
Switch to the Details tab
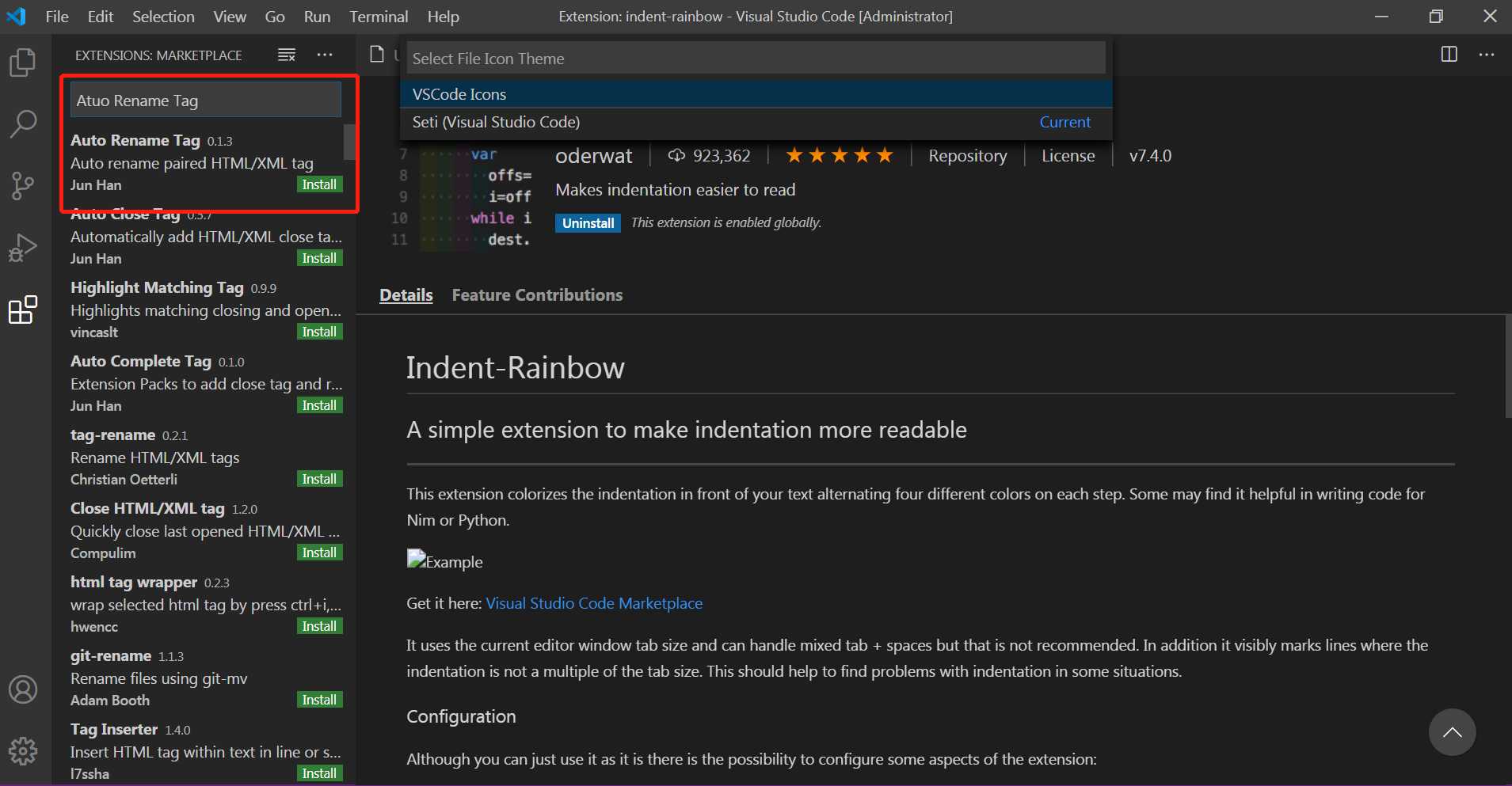click(406, 295)
